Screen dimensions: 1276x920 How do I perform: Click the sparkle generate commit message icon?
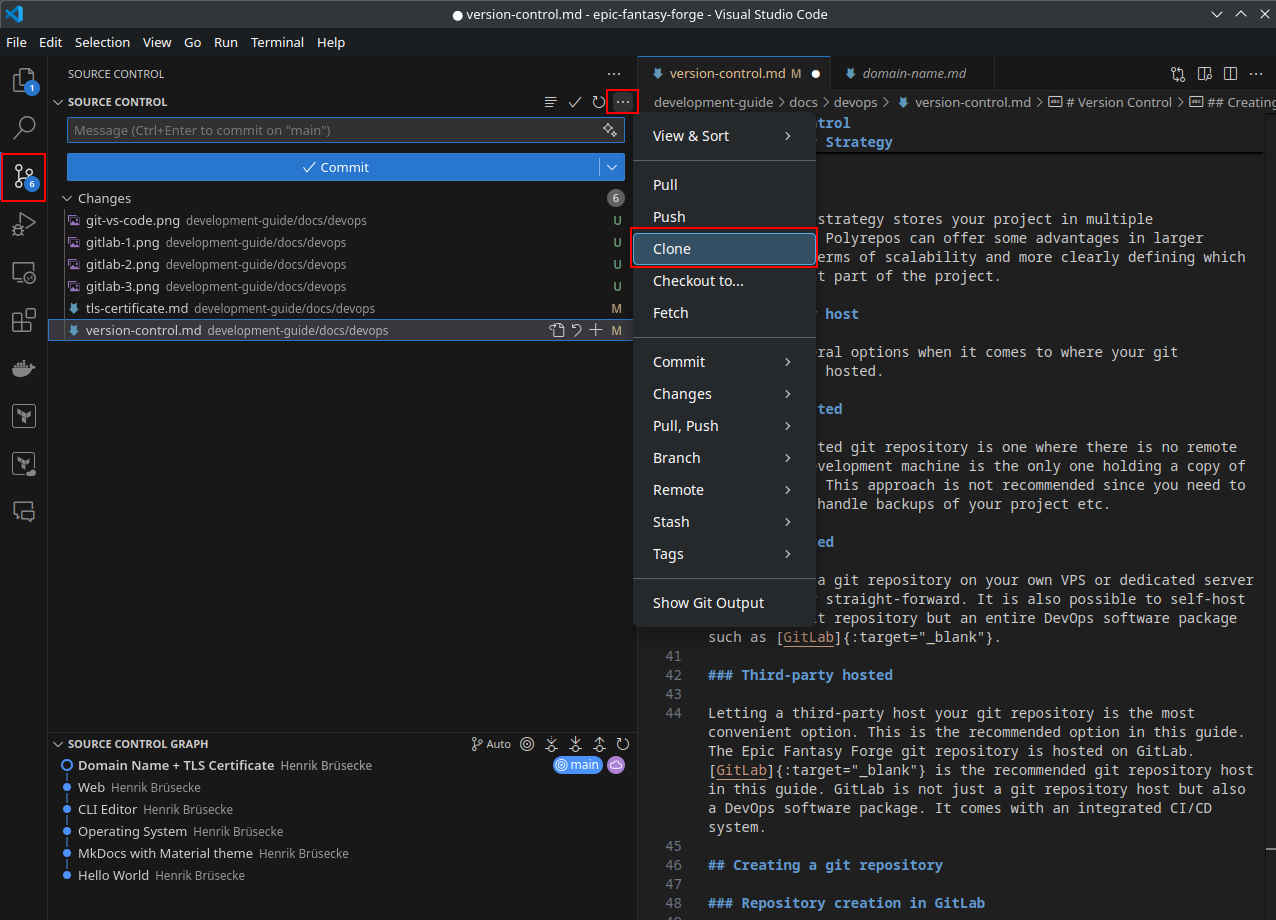(609, 130)
